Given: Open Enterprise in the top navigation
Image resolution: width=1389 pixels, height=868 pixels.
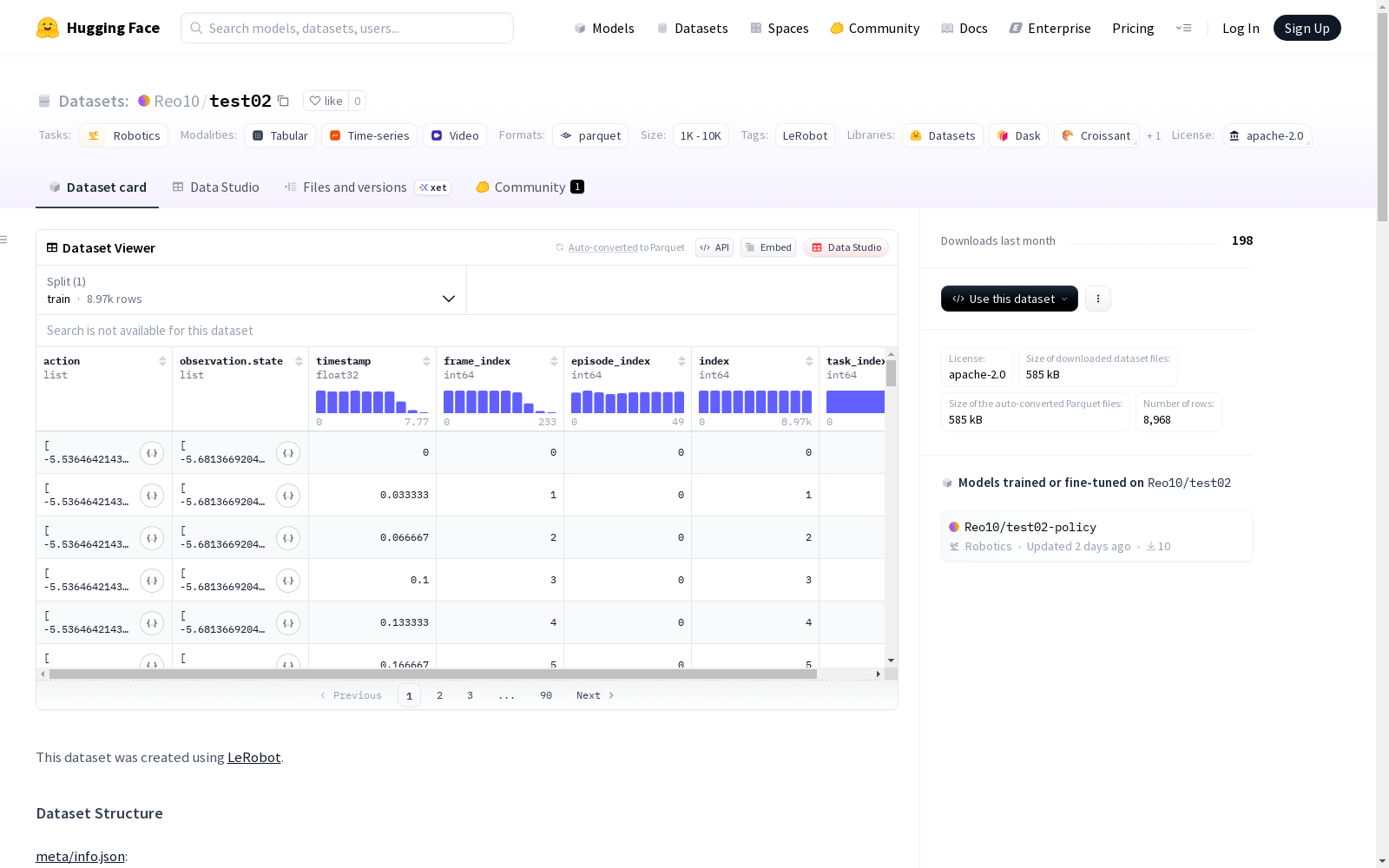Looking at the screenshot, I should click(1050, 28).
